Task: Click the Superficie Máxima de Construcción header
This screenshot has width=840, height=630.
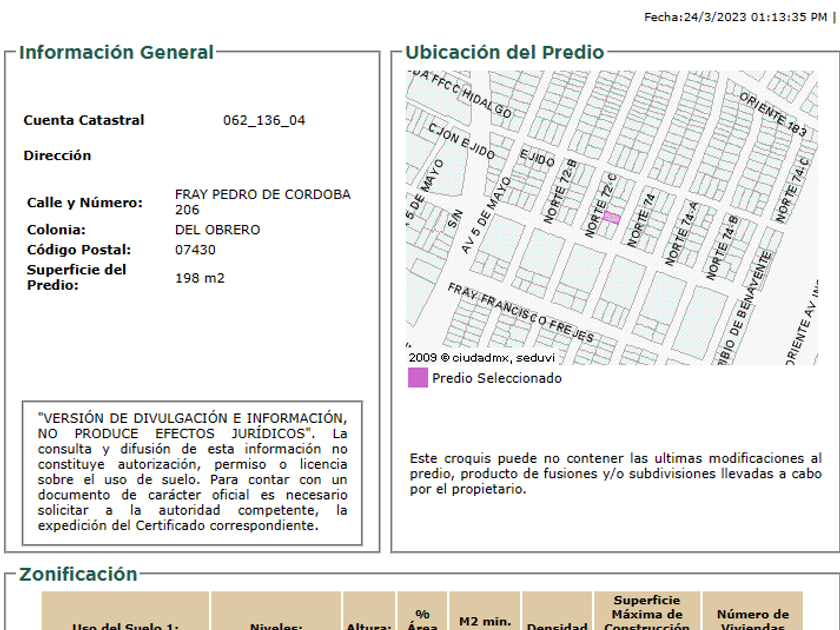Action: 646,614
